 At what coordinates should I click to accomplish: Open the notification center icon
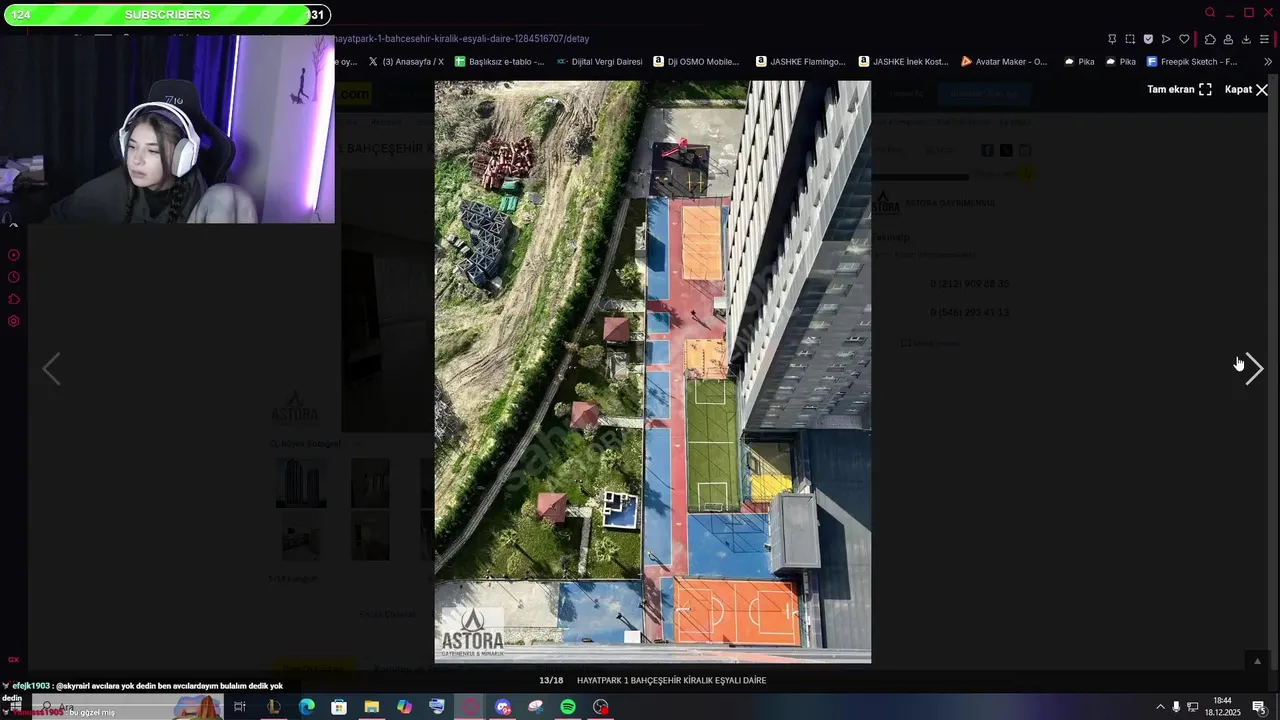pyautogui.click(x=1260, y=707)
